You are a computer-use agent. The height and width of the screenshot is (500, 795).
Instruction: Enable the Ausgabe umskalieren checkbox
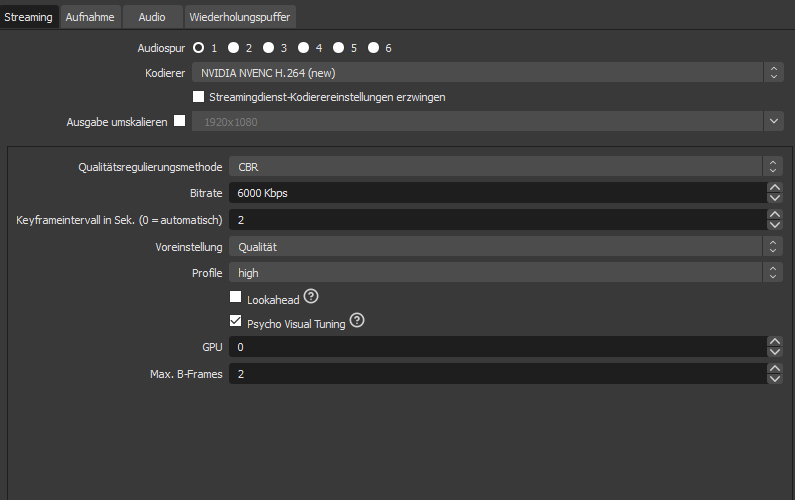tap(180, 121)
